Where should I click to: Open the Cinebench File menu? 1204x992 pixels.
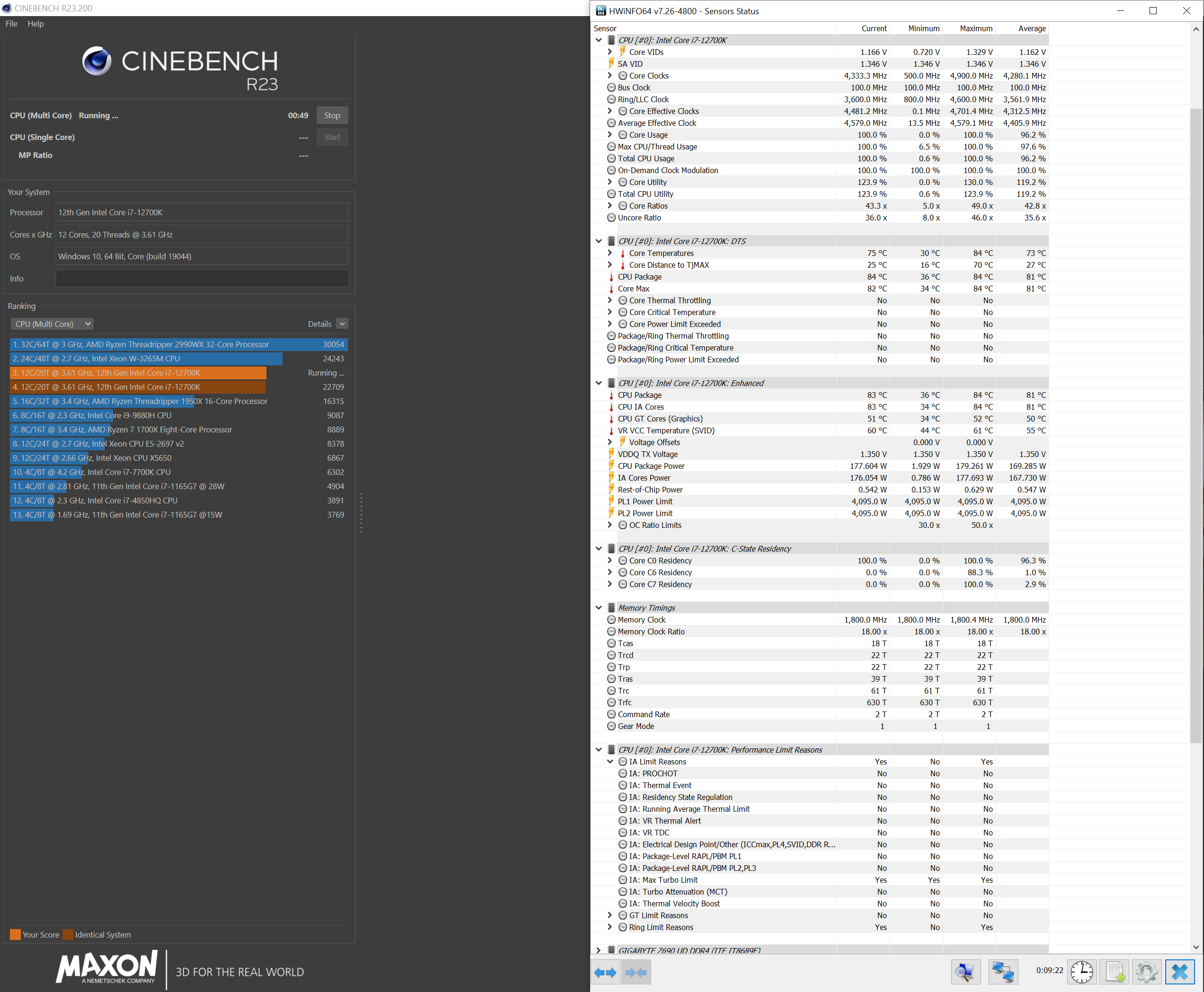coord(11,24)
